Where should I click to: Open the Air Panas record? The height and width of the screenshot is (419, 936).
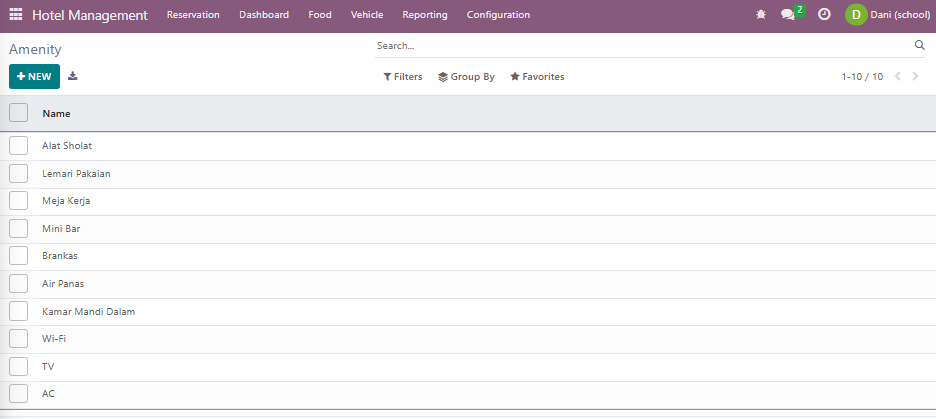[63, 284]
